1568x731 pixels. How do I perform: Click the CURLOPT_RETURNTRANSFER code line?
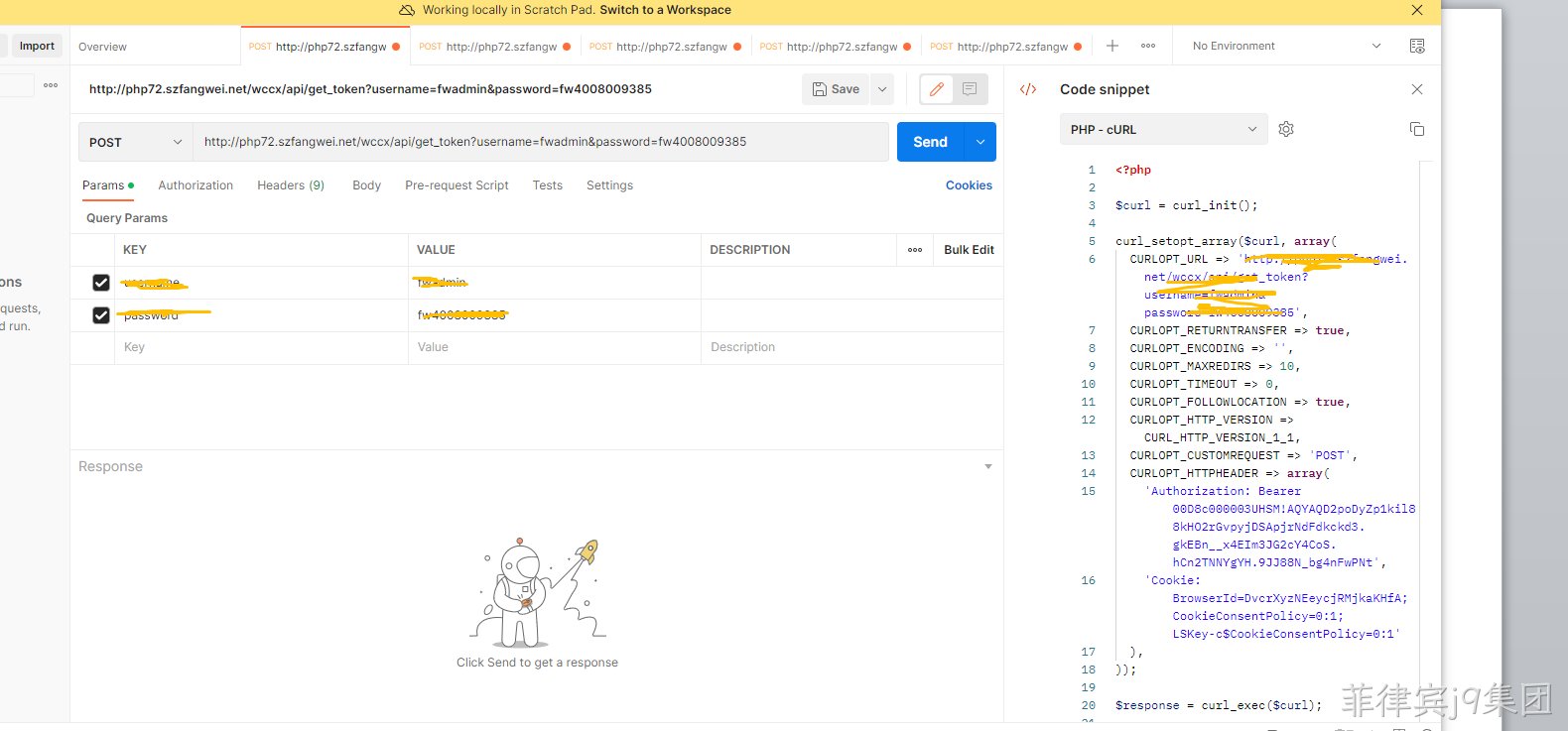[1241, 330]
